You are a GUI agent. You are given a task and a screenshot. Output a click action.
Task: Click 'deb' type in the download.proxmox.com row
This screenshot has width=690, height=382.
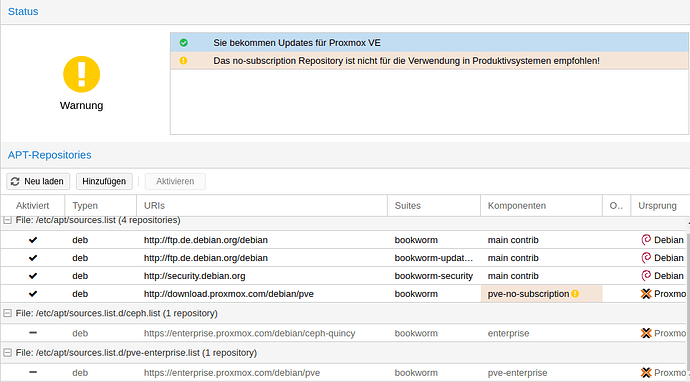click(x=80, y=294)
